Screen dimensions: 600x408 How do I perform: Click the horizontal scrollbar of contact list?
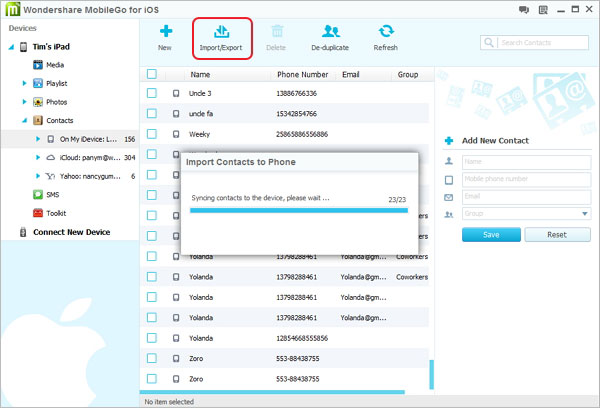coord(272,392)
